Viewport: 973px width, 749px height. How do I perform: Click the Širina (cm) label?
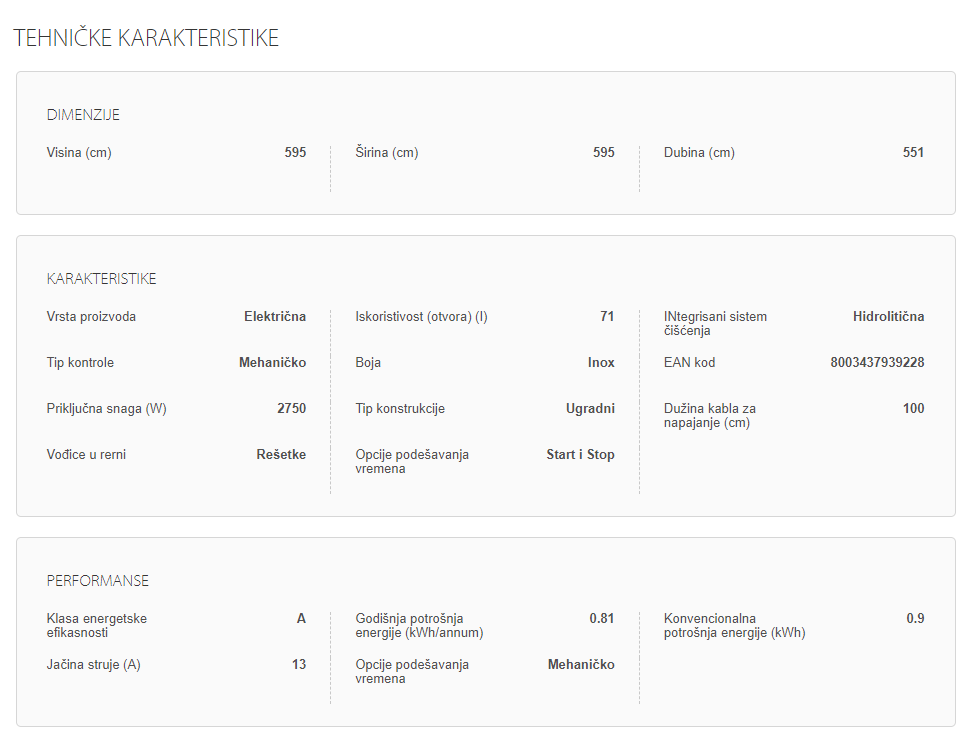[387, 153]
